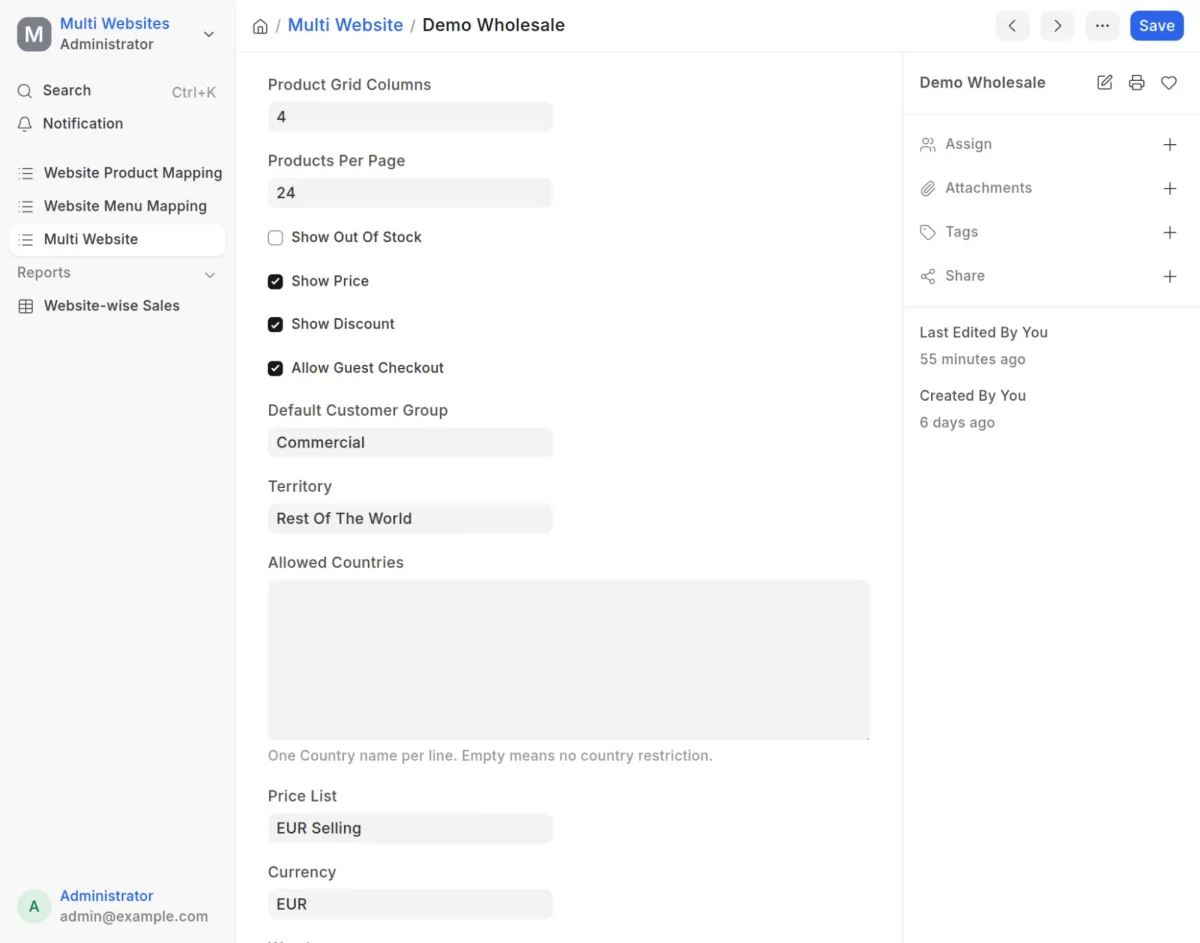Click the heart like icon

[x=1169, y=83]
